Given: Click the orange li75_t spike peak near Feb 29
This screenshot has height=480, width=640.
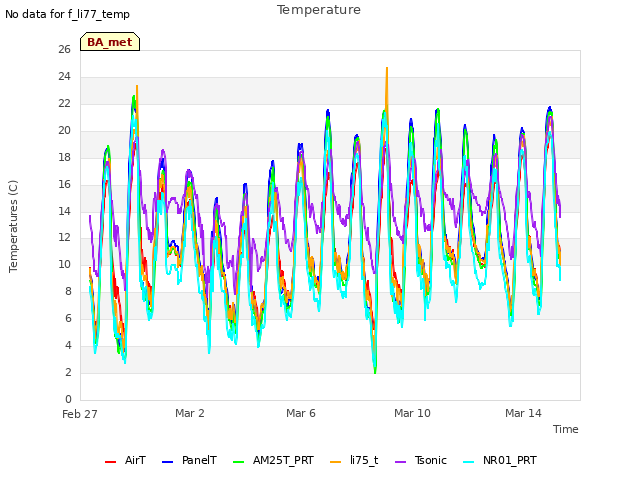Looking at the screenshot, I should 137,87.
